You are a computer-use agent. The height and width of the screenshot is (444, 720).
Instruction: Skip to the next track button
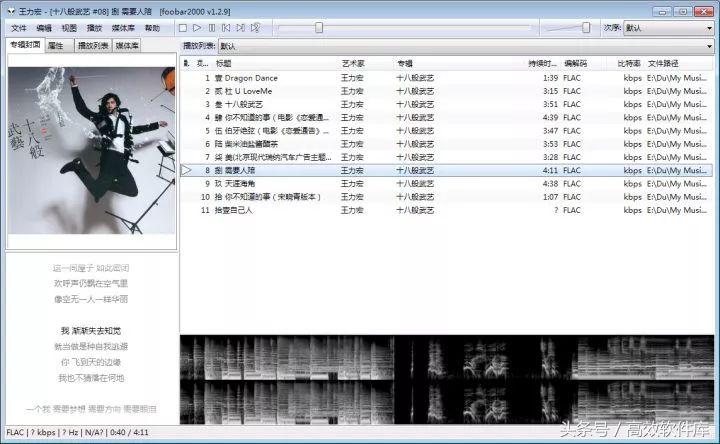pos(241,28)
